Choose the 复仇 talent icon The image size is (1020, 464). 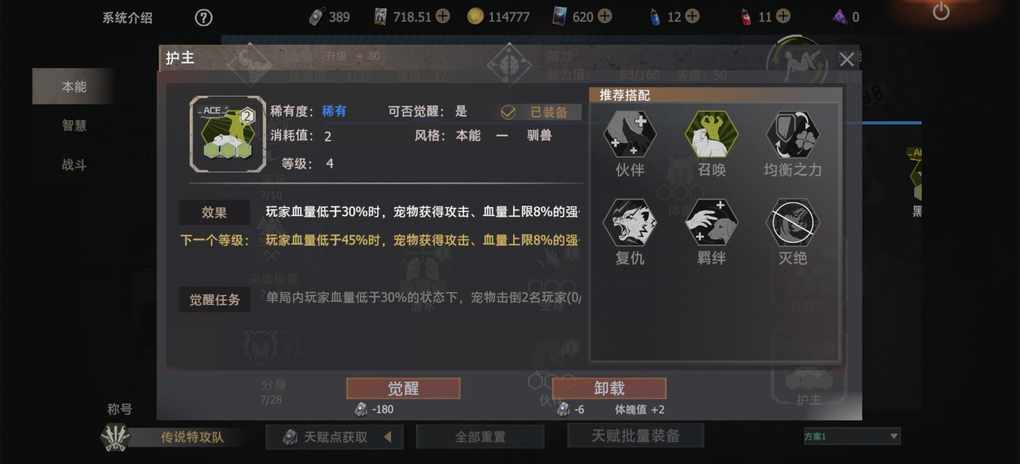[x=629, y=223]
